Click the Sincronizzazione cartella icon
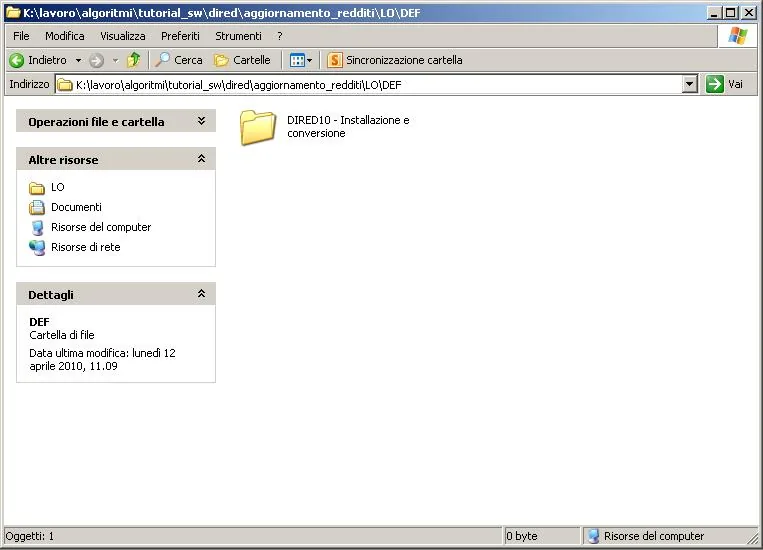Image resolution: width=763 pixels, height=550 pixels. 335,60
